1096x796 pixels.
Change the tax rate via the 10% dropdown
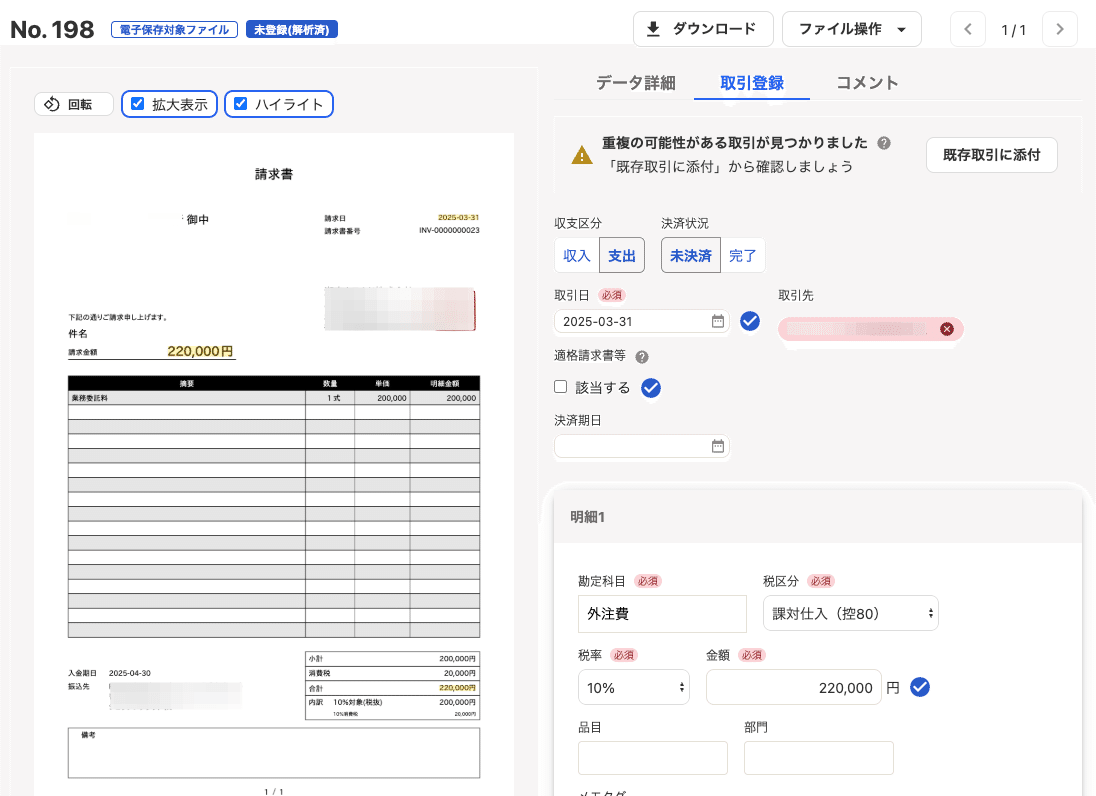[x=633, y=687]
